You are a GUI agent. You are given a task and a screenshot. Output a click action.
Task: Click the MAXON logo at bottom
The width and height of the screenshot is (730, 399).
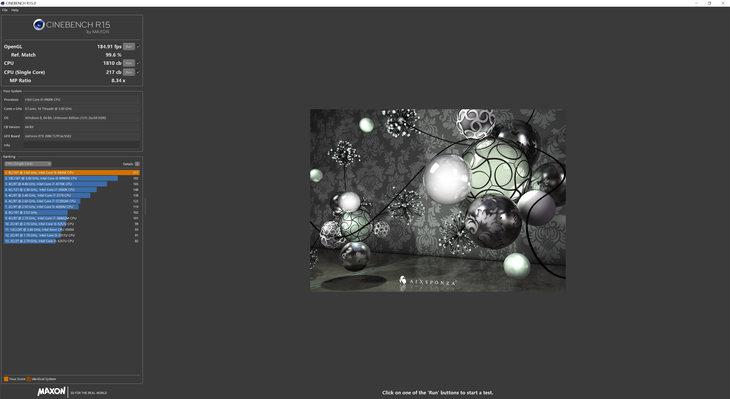[51, 392]
